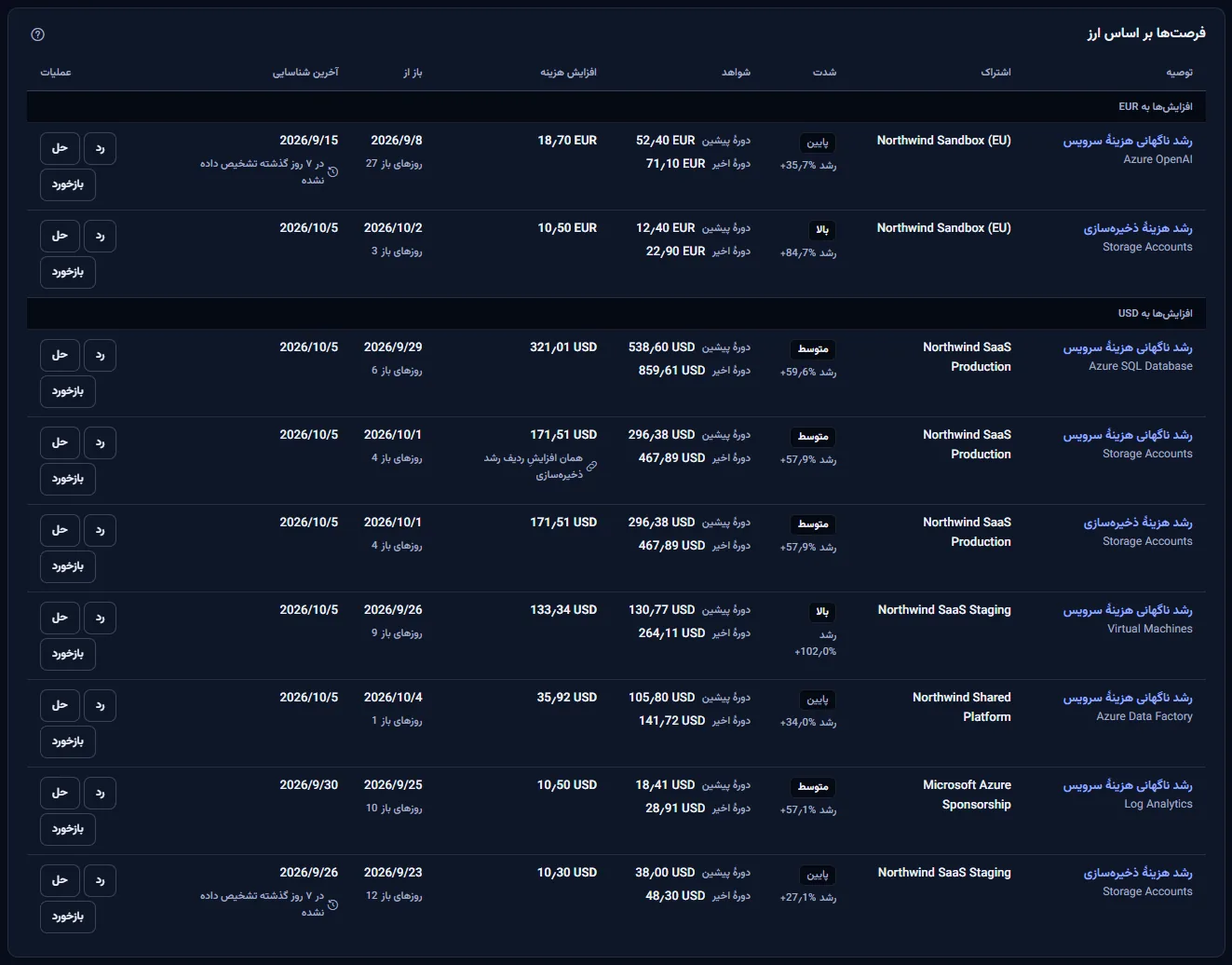Select بازخورد in the Virtual Machines row
Image resolution: width=1232 pixels, height=965 pixels.
point(68,654)
